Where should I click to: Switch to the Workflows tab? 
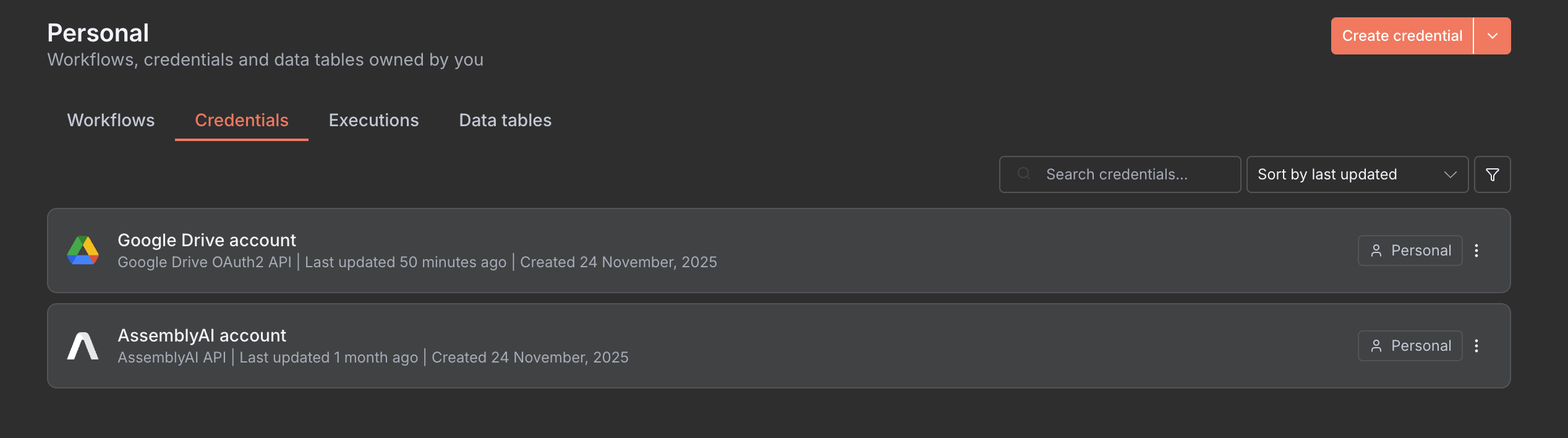point(111,120)
